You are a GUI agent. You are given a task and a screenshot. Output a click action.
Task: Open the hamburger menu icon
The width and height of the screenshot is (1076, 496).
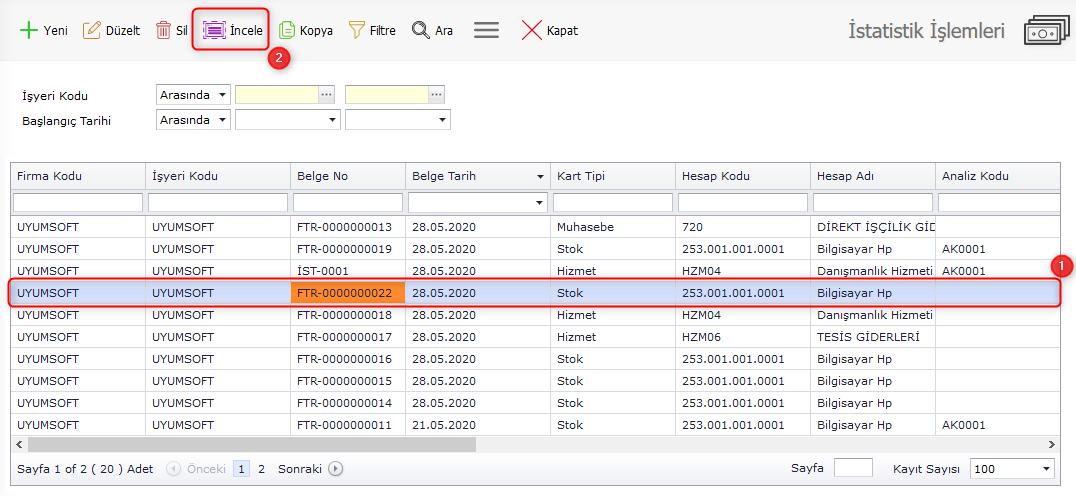(486, 31)
